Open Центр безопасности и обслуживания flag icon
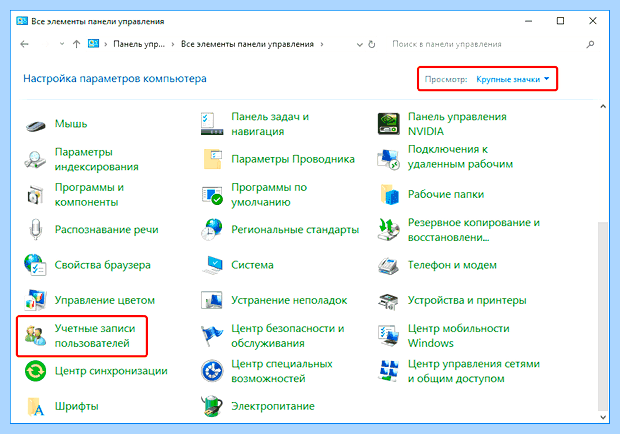Image resolution: width=620 pixels, height=434 pixels. tap(212, 336)
